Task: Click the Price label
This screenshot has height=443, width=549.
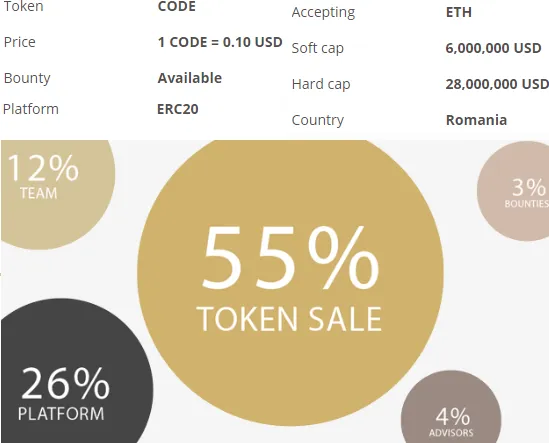Action: coord(20,42)
